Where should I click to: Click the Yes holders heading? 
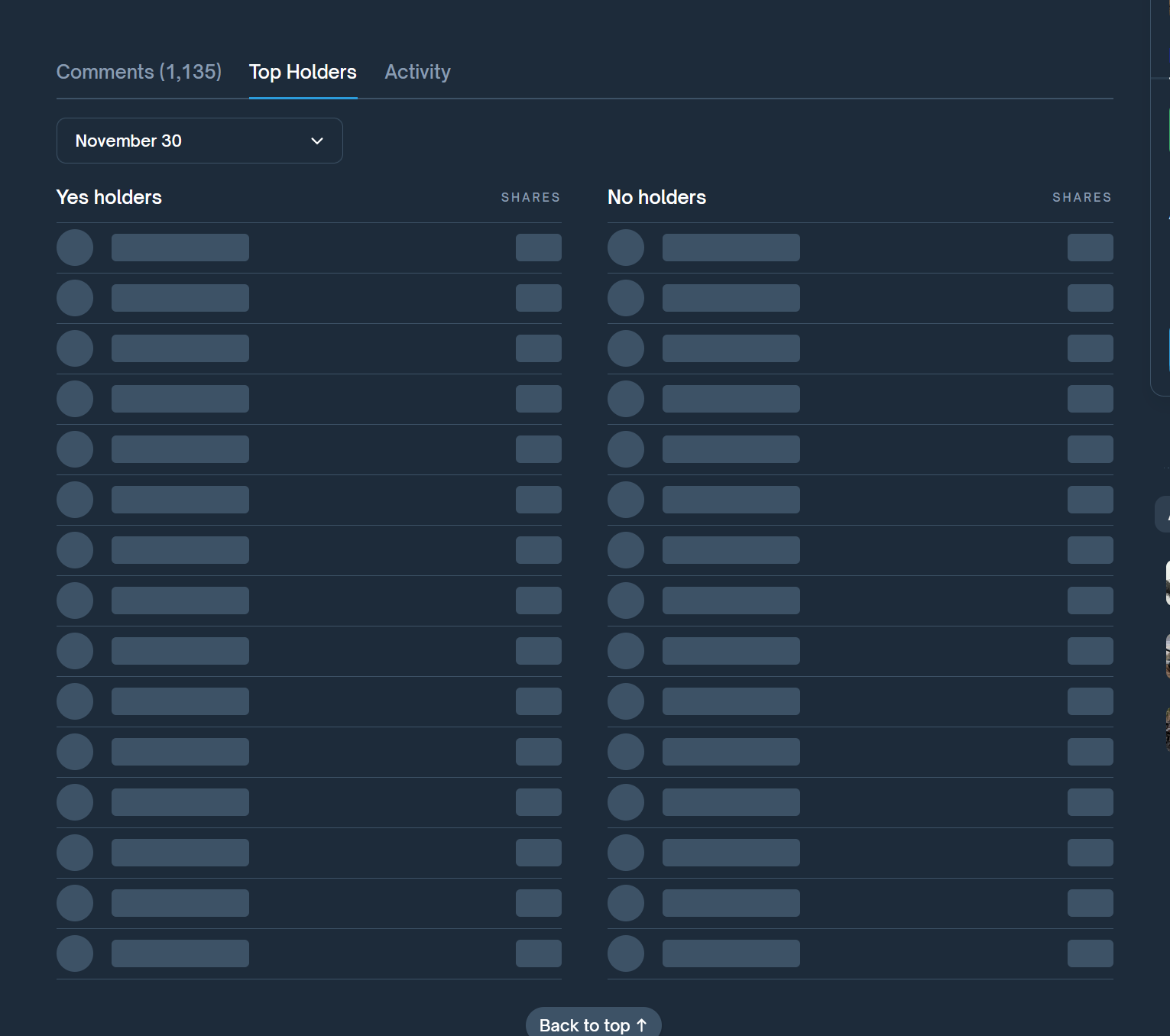pyautogui.click(x=109, y=197)
